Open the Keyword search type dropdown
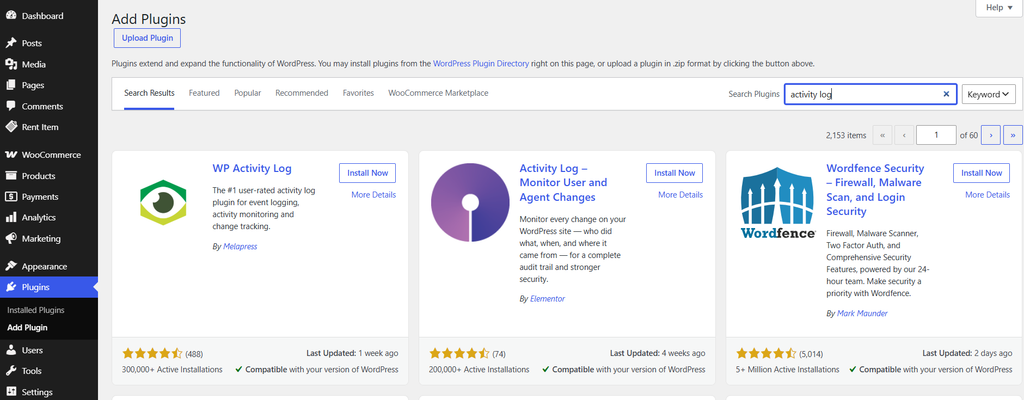 pos(988,94)
